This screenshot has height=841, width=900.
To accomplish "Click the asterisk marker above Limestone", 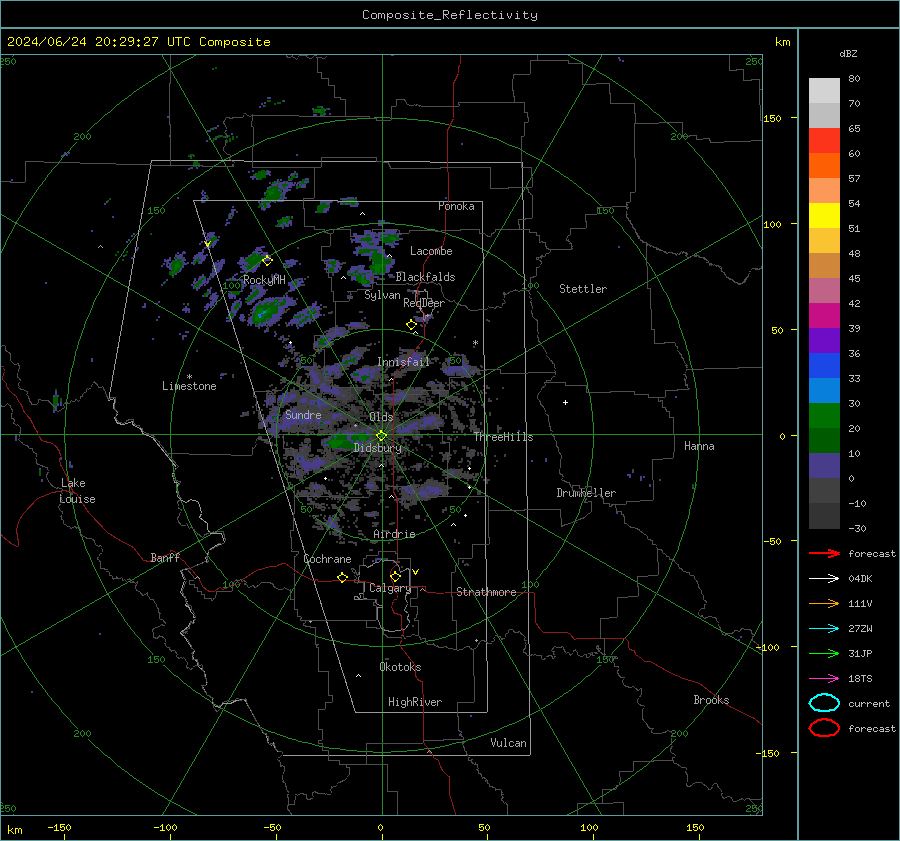I will coord(189,377).
